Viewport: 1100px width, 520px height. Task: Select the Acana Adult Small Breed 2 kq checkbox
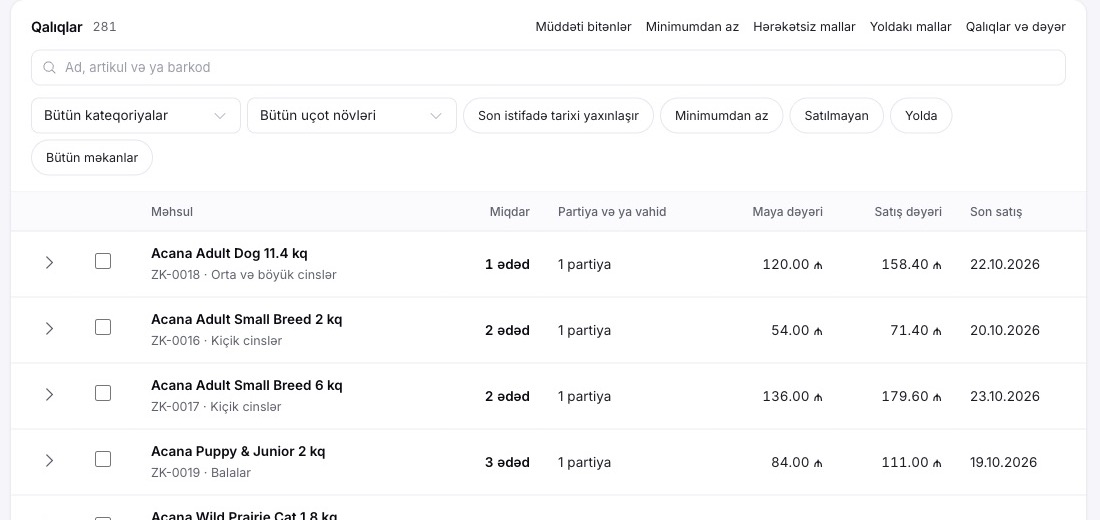tap(103, 327)
